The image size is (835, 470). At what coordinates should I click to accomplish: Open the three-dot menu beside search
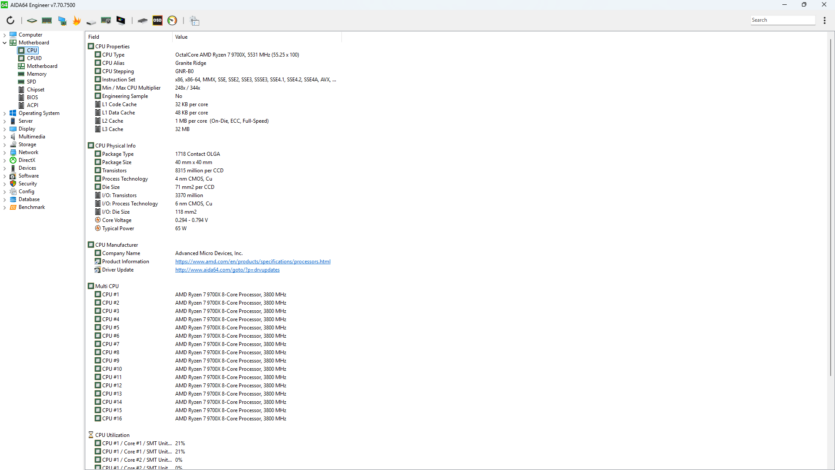click(825, 20)
